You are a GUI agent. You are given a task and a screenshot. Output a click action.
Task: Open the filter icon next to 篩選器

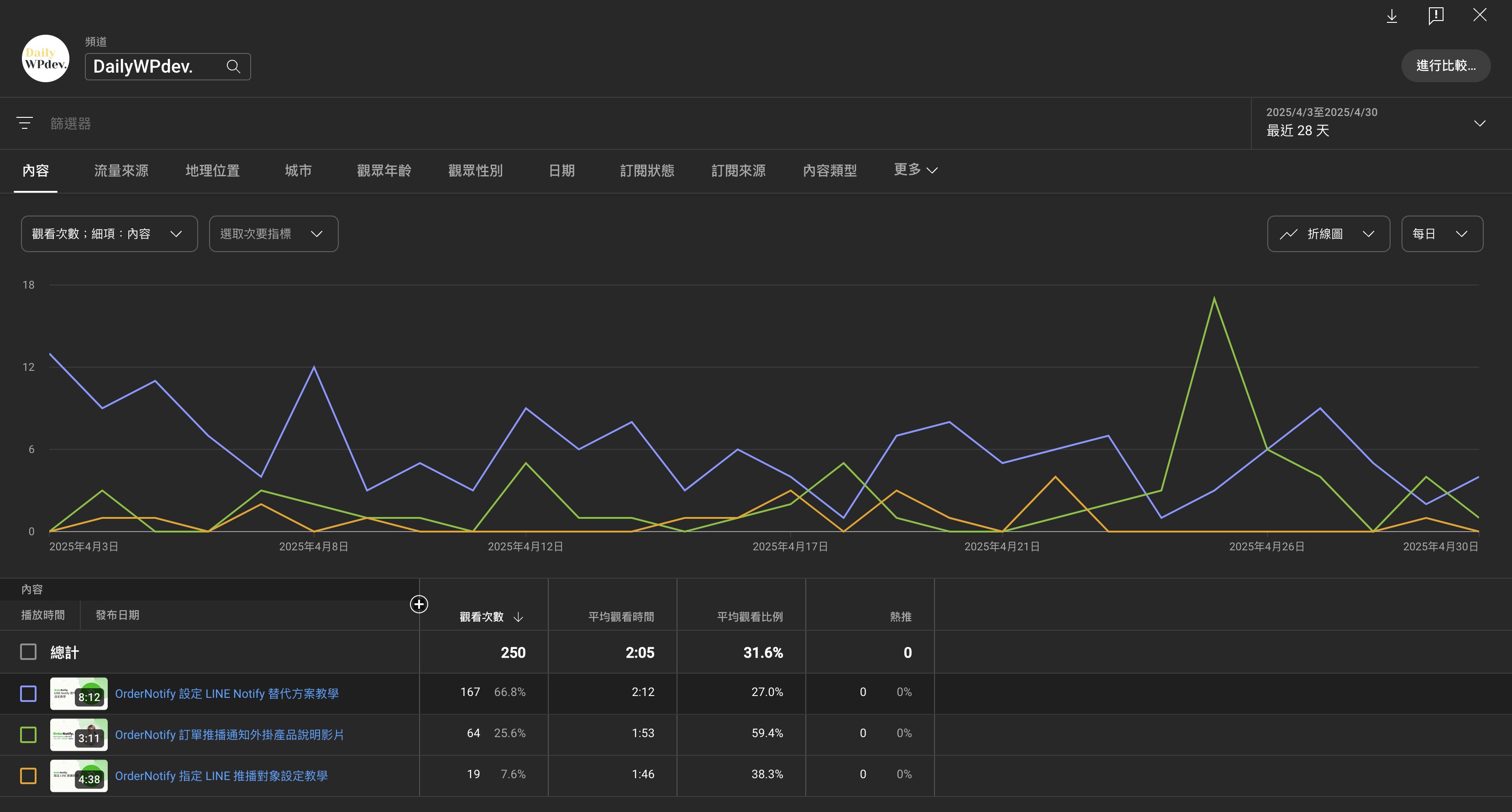tap(25, 123)
